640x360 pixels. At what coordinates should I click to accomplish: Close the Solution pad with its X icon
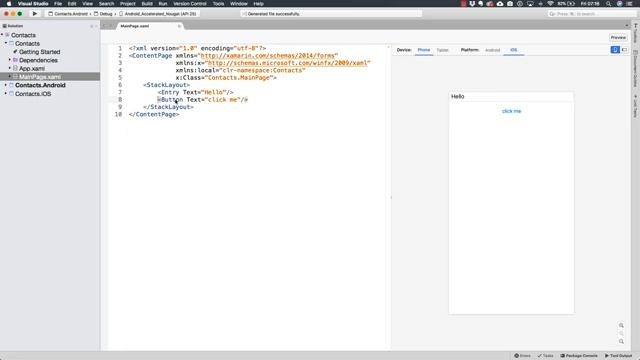coord(96,26)
